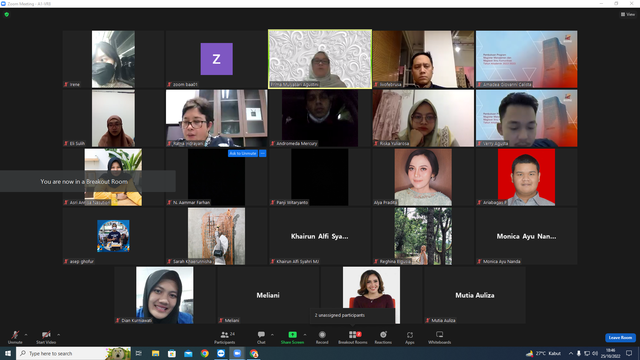Open the Reactions menu
The width and height of the screenshot is (640, 360).
pyautogui.click(x=383, y=337)
